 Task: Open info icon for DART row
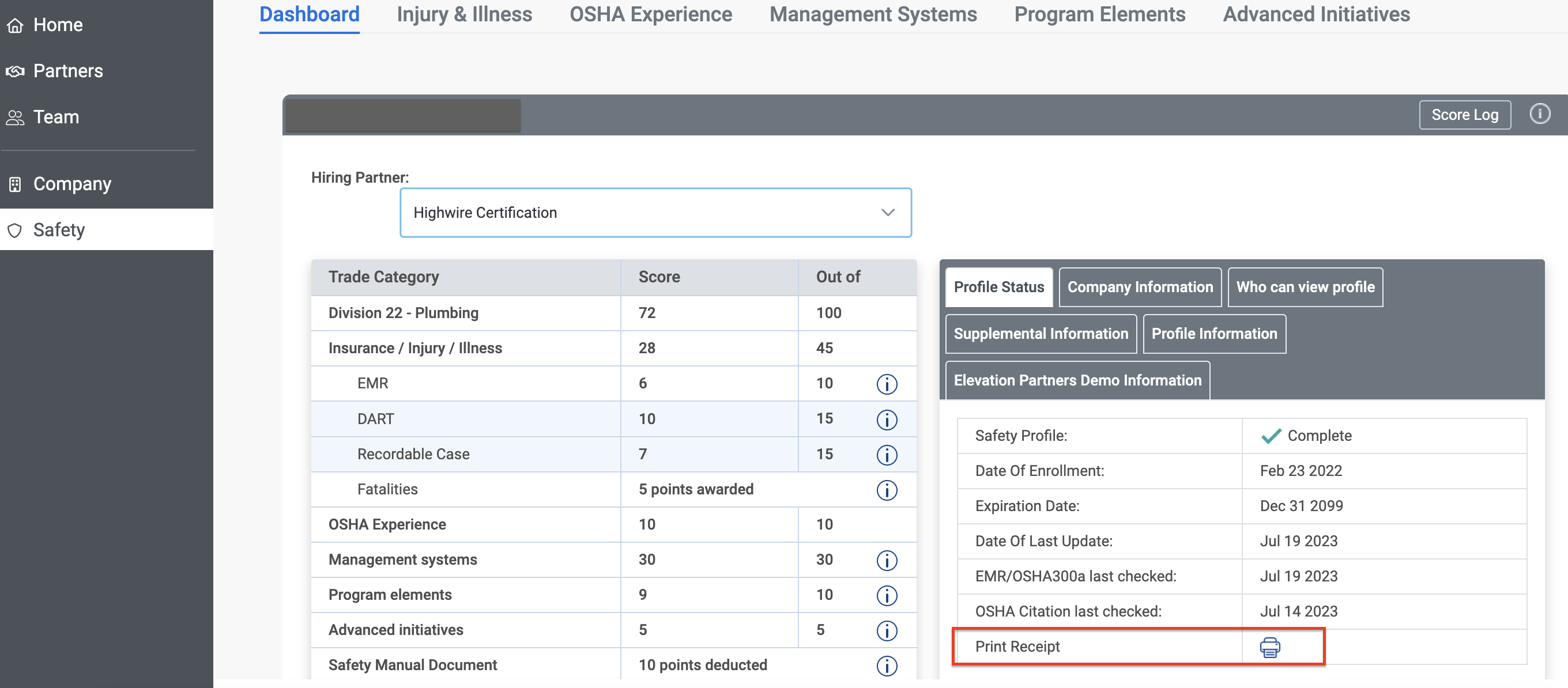(886, 419)
